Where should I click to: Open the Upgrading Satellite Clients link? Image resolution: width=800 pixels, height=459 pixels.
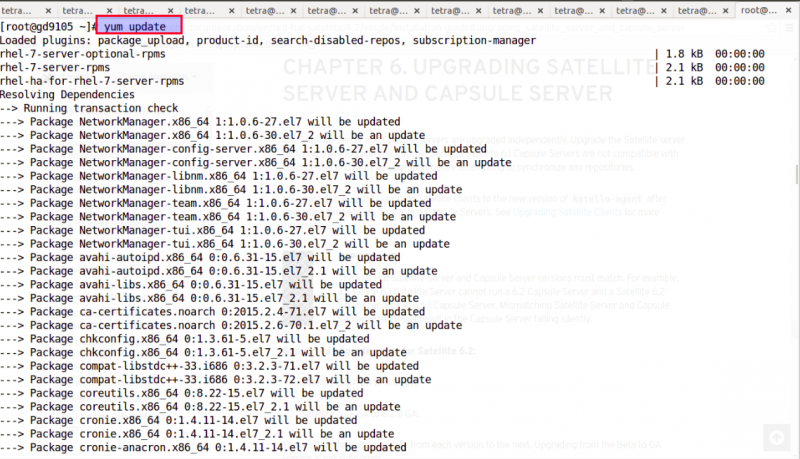(x=567, y=212)
